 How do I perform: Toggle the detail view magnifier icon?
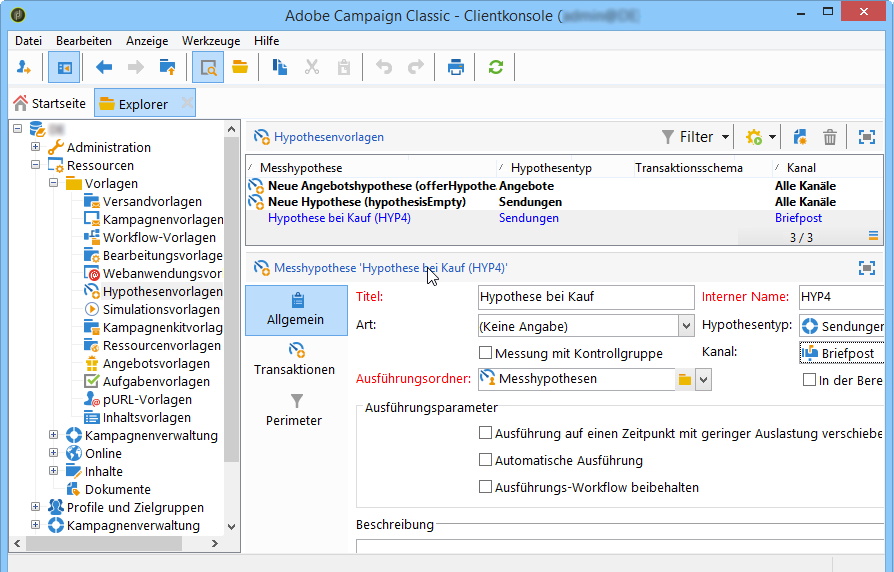pyautogui.click(x=208, y=67)
